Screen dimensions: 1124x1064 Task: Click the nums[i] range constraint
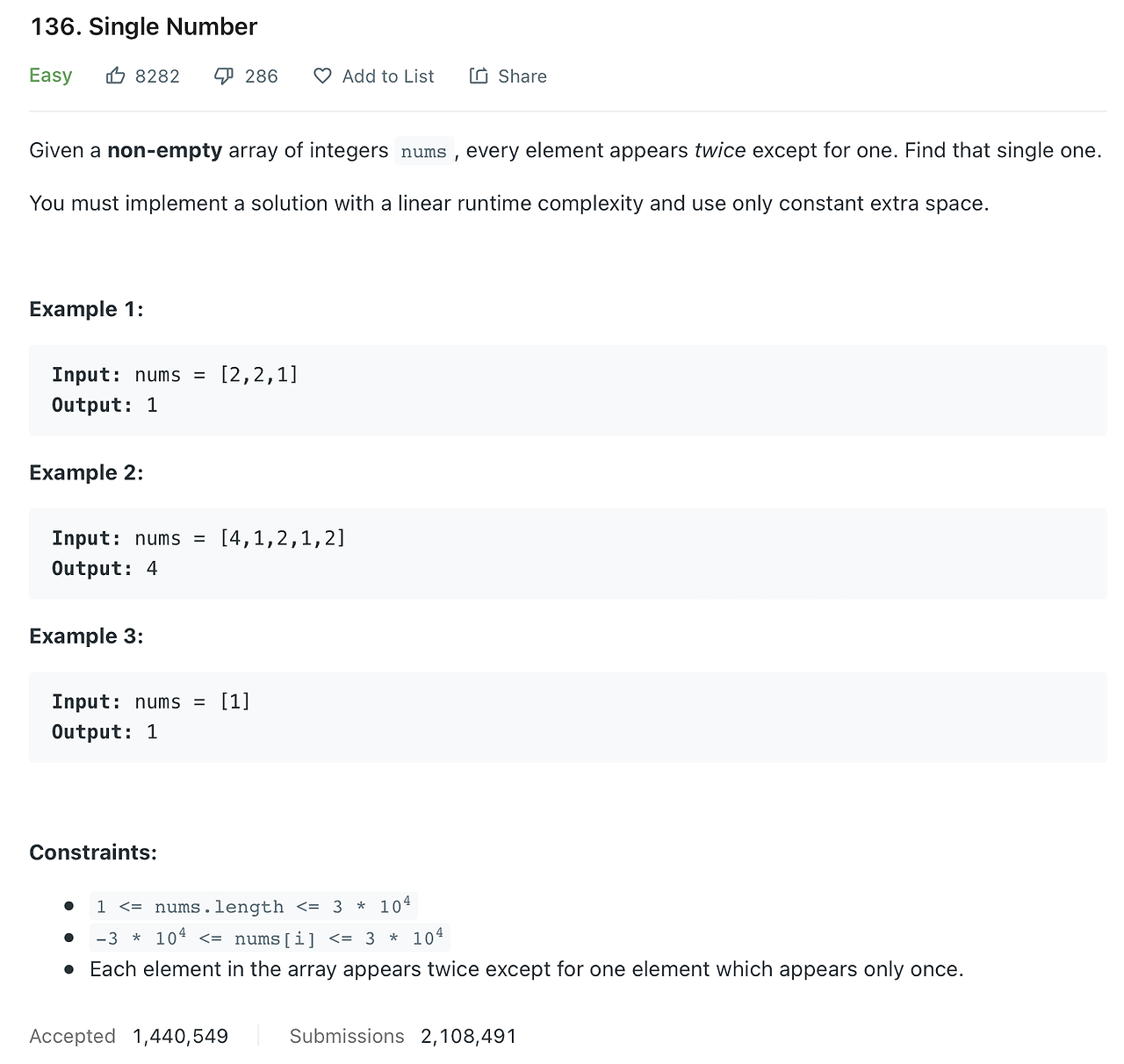coord(270,938)
